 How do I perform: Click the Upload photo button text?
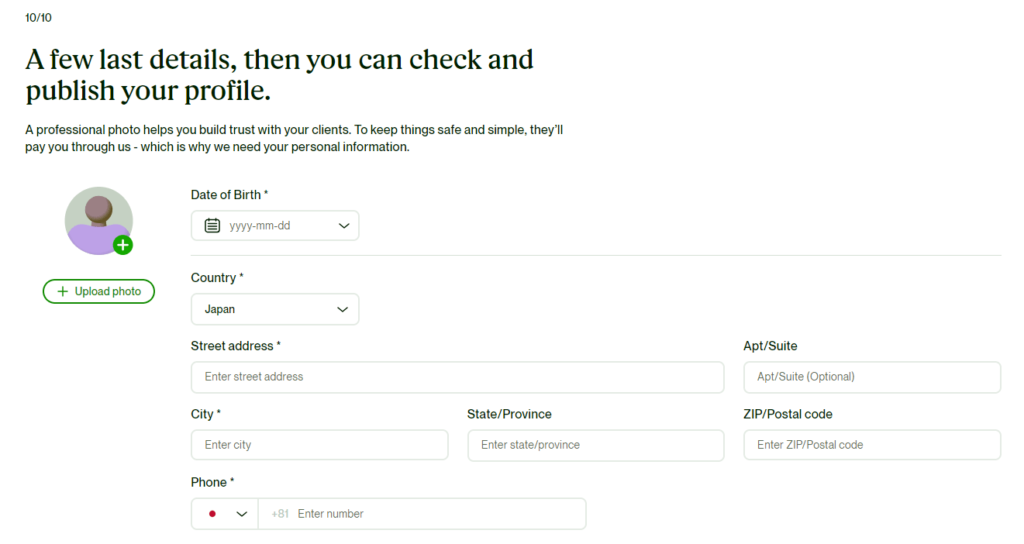point(108,291)
